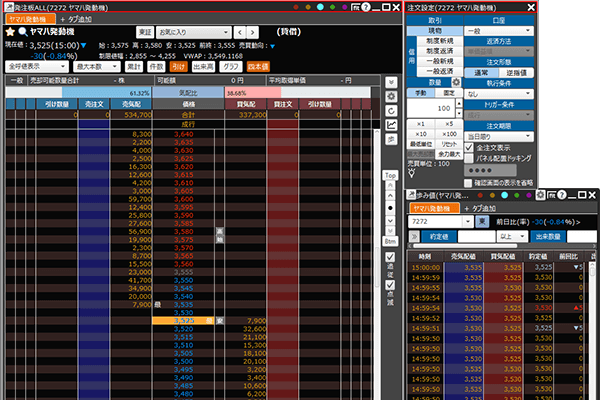Collapse the order board side toolbar
This screenshot has height=400, width=600.
click(x=391, y=82)
